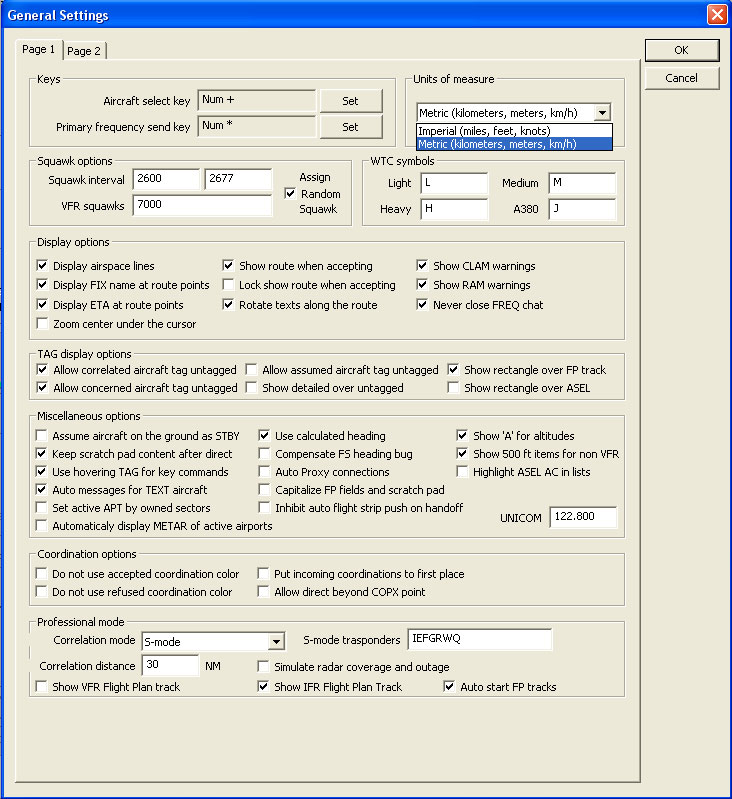Toggle Display ETA at route points

tap(42, 305)
